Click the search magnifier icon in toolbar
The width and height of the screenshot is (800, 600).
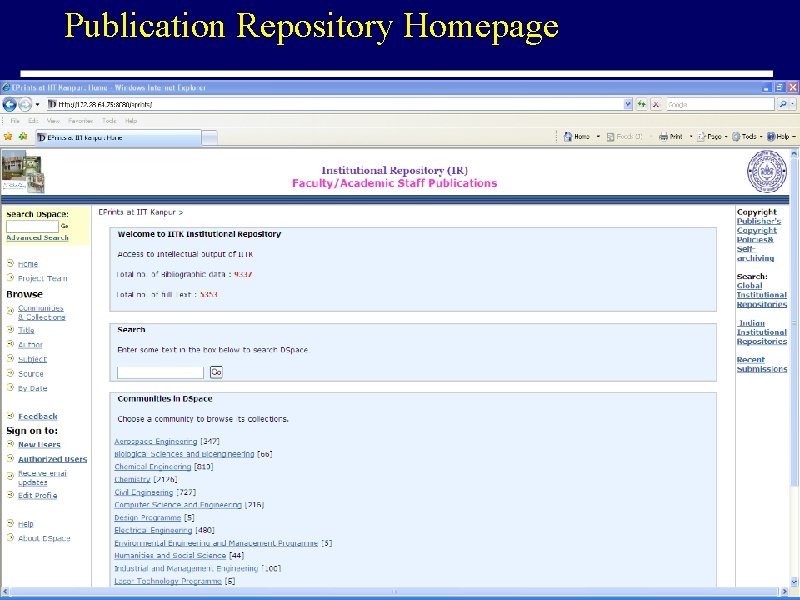(783, 105)
